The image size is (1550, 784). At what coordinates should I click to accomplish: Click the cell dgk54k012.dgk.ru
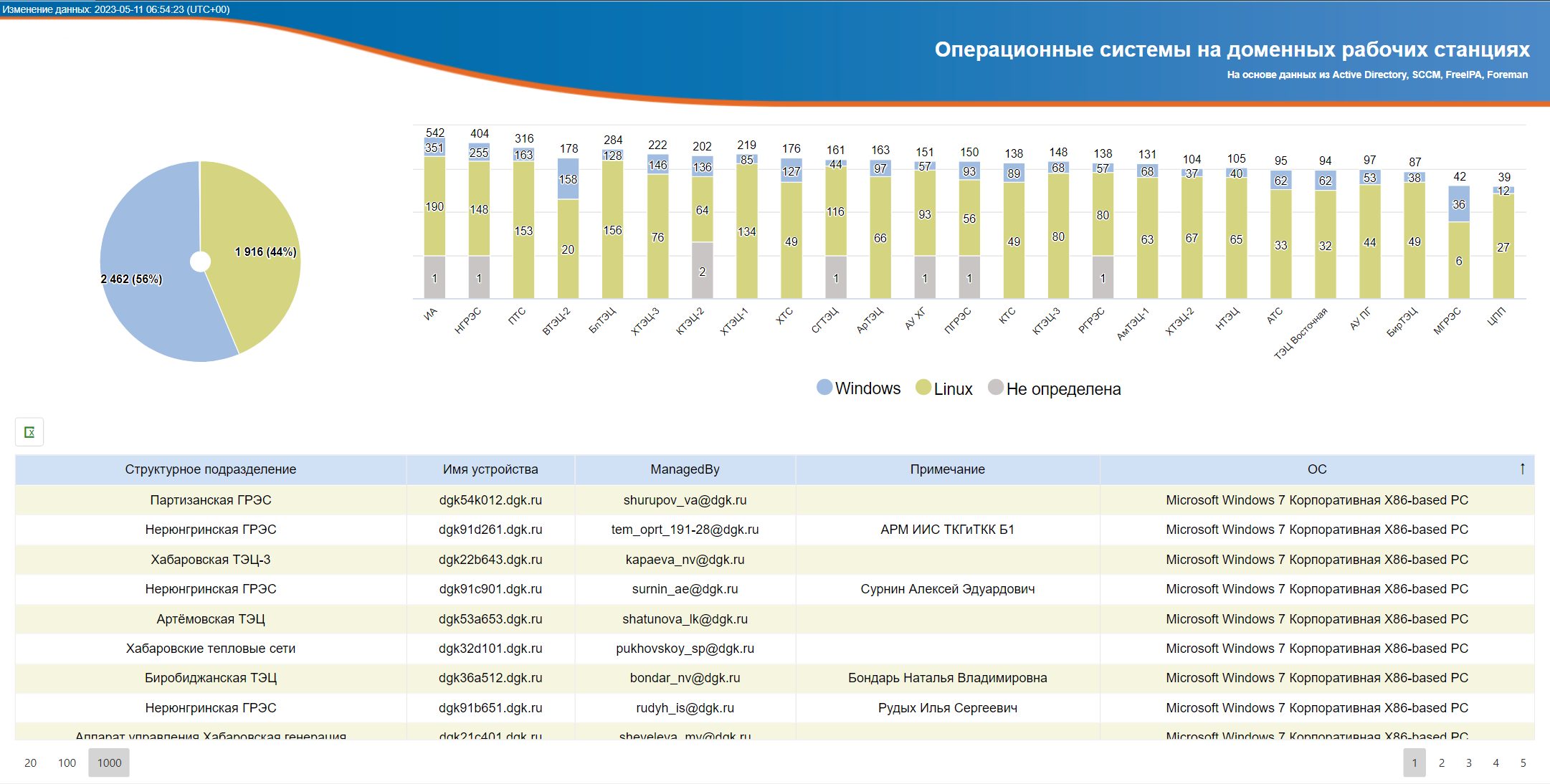point(490,500)
